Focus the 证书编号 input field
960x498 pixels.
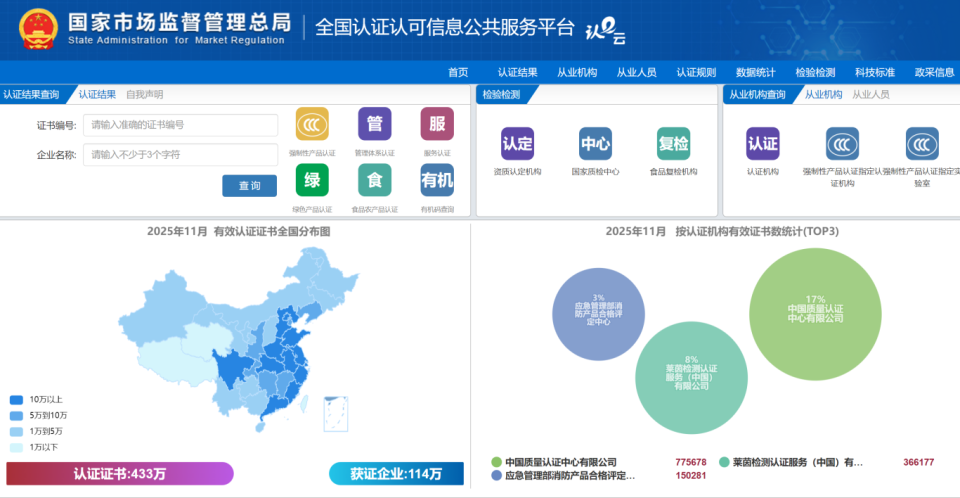click(181, 125)
